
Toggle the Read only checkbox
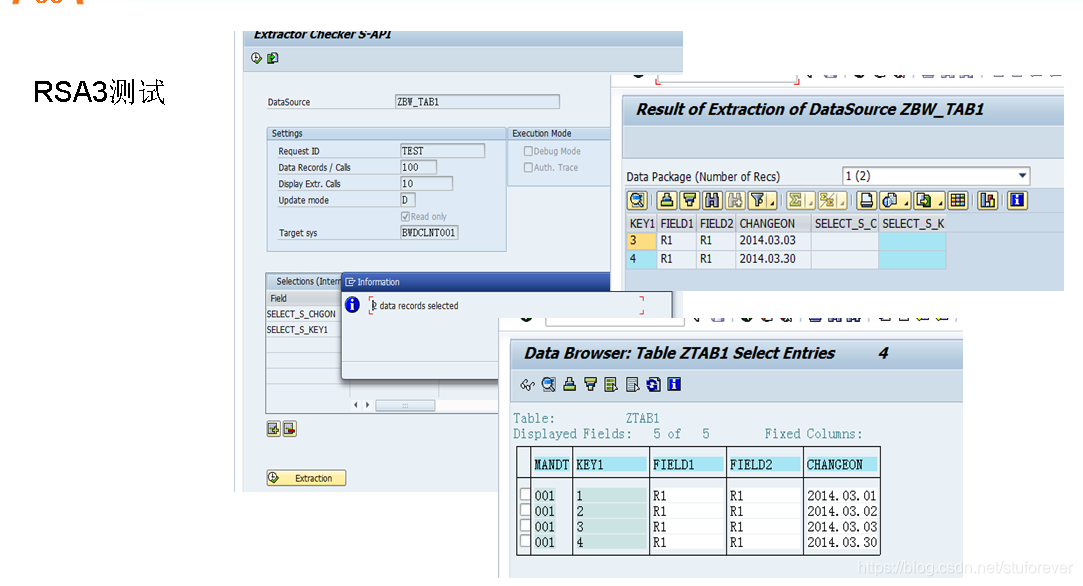[x=405, y=216]
